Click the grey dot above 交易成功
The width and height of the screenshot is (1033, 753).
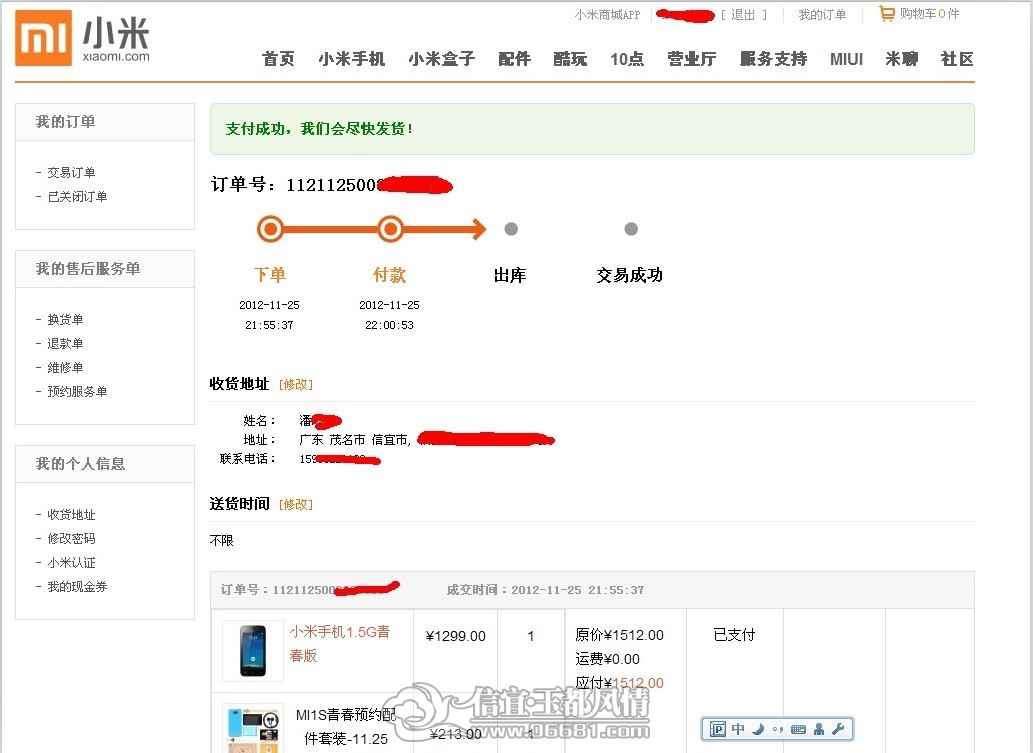(631, 229)
